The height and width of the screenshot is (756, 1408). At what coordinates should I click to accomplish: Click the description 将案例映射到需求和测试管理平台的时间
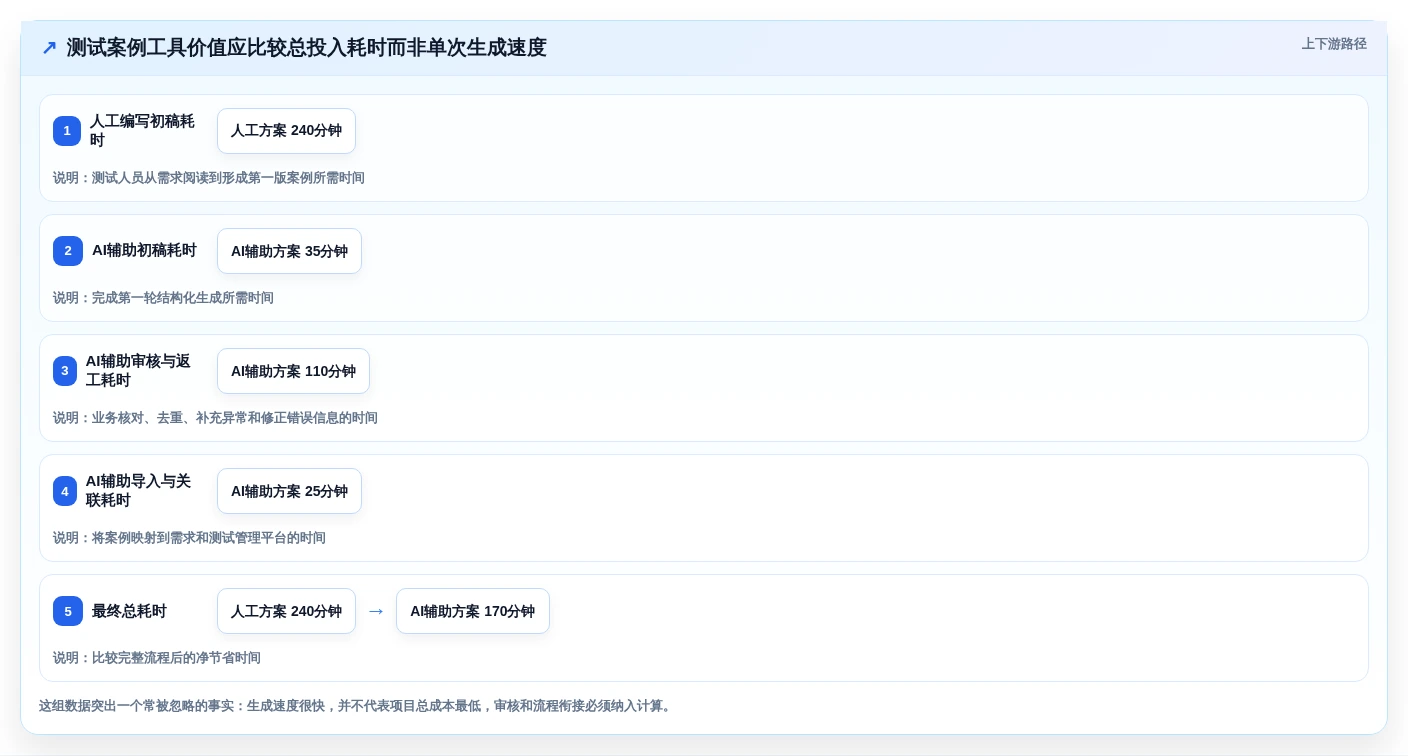[x=189, y=538]
